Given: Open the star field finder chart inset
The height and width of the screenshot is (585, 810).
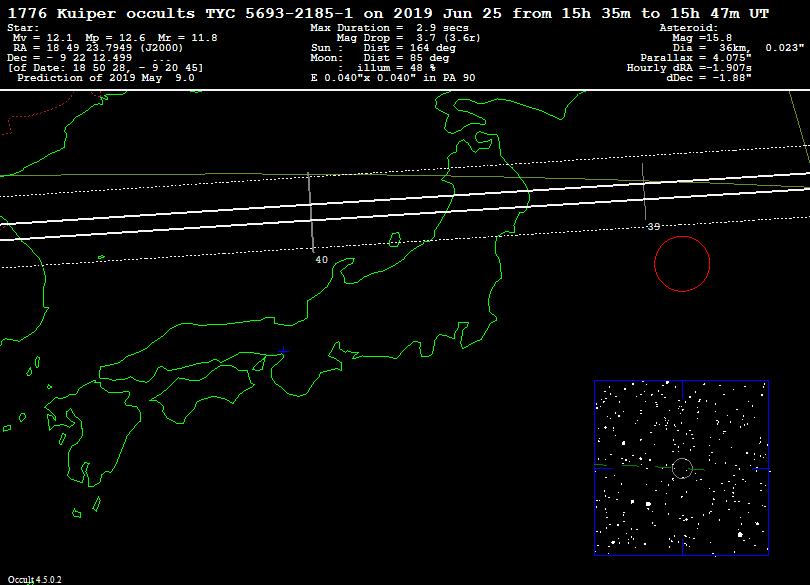Looking at the screenshot, I should tap(681, 468).
